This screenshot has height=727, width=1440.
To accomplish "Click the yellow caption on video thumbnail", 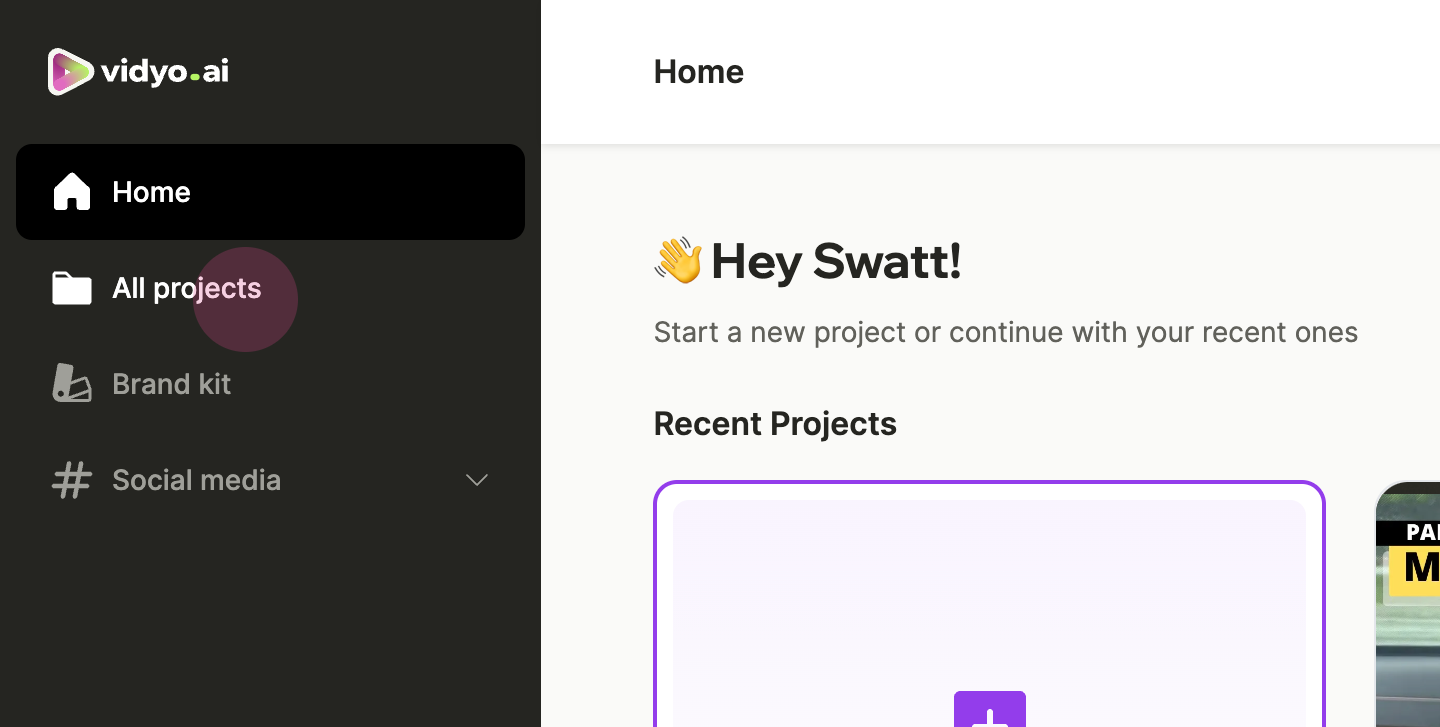I will [1414, 569].
